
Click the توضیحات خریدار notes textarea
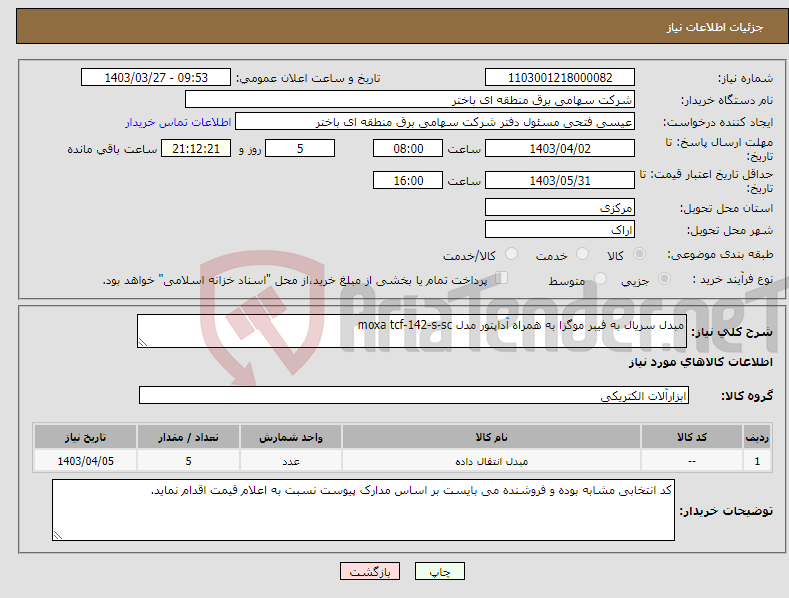click(x=363, y=510)
